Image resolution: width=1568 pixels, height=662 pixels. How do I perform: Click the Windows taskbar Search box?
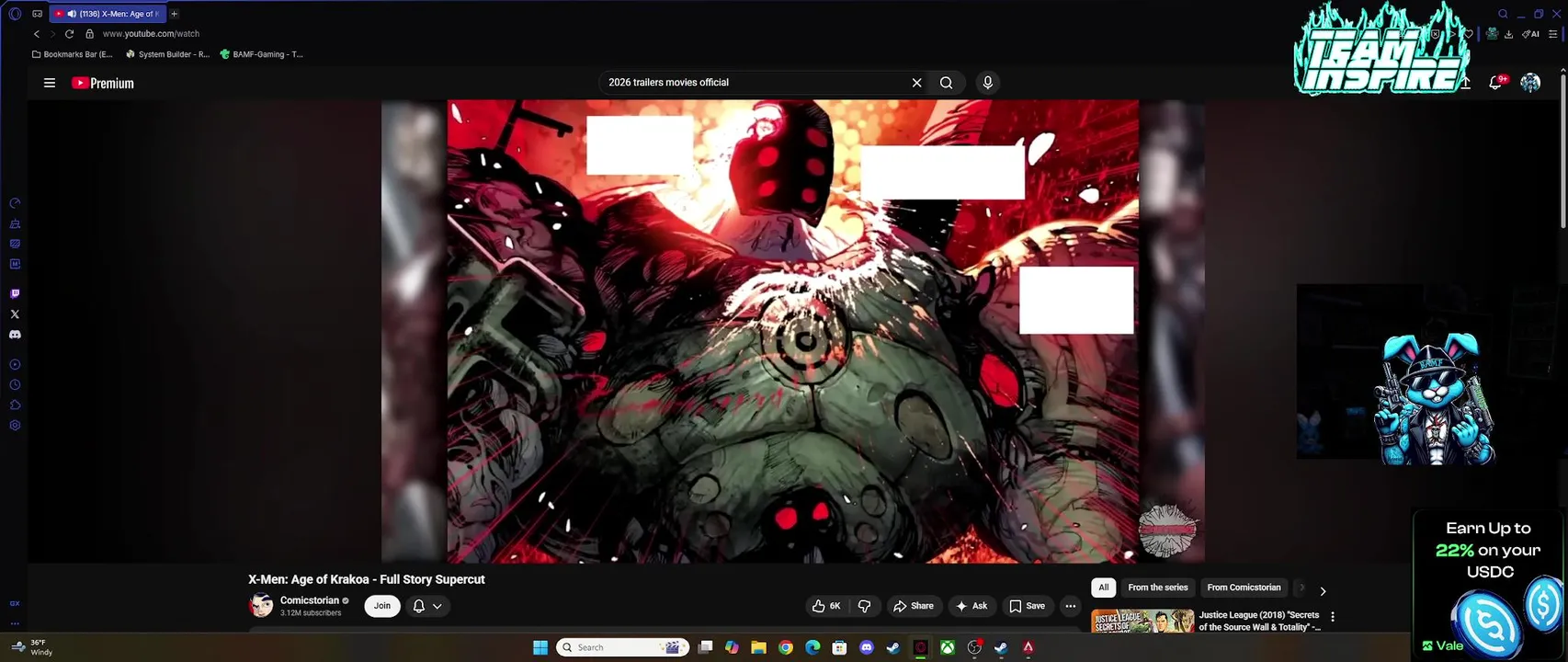[x=623, y=647]
